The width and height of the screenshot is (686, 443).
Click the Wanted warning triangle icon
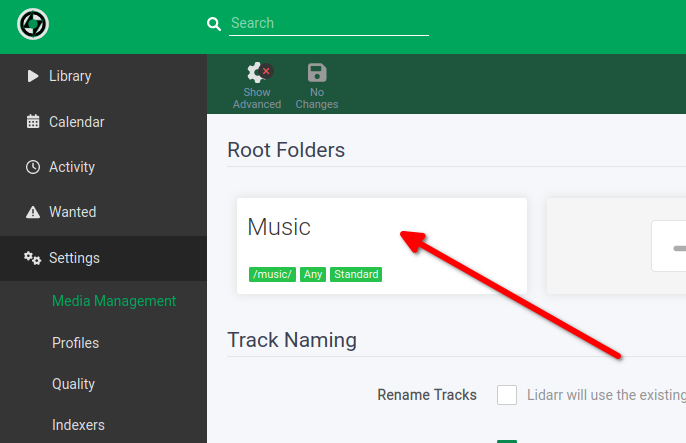pos(33,212)
